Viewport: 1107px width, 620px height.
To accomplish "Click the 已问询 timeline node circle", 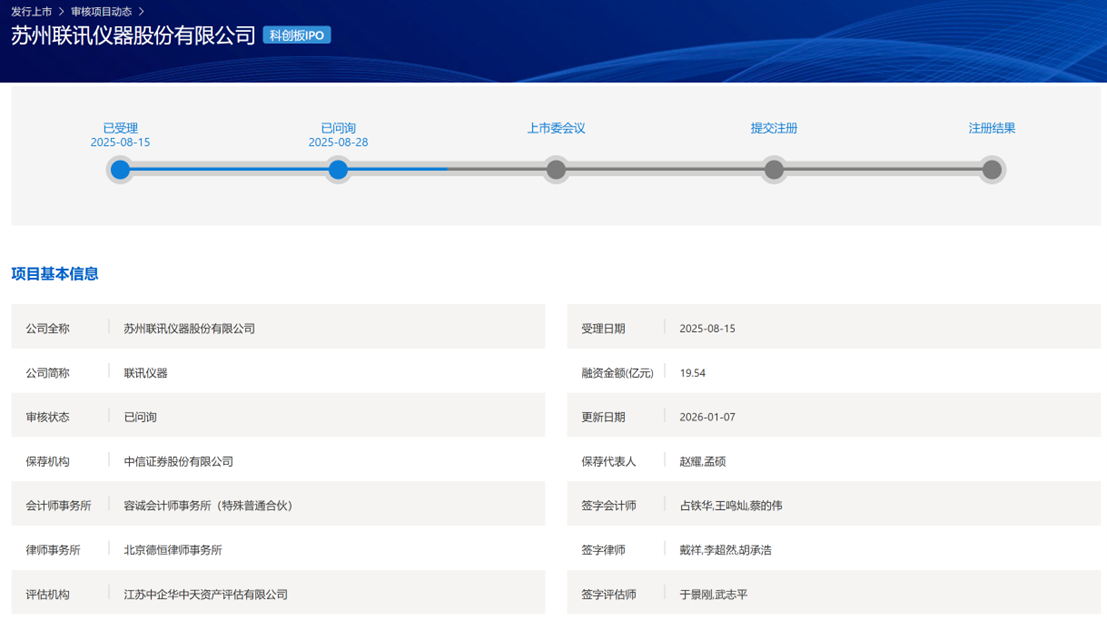I will (338, 170).
